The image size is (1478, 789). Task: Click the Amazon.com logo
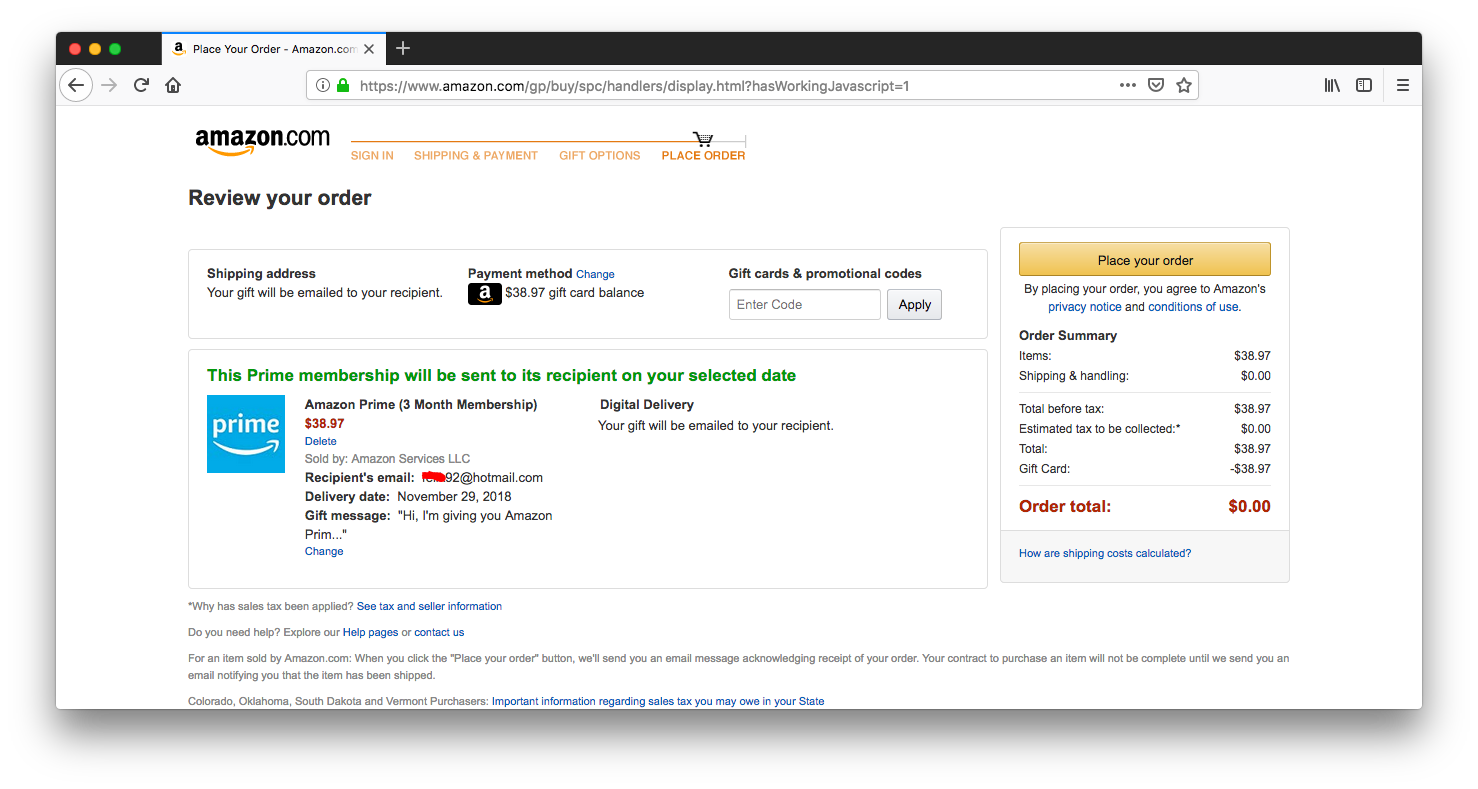pos(262,141)
